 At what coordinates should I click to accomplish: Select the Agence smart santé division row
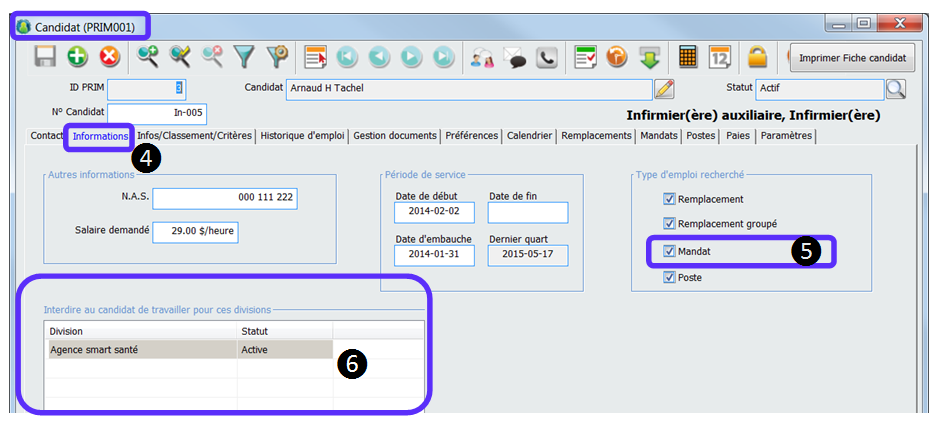pyautogui.click(x=140, y=350)
